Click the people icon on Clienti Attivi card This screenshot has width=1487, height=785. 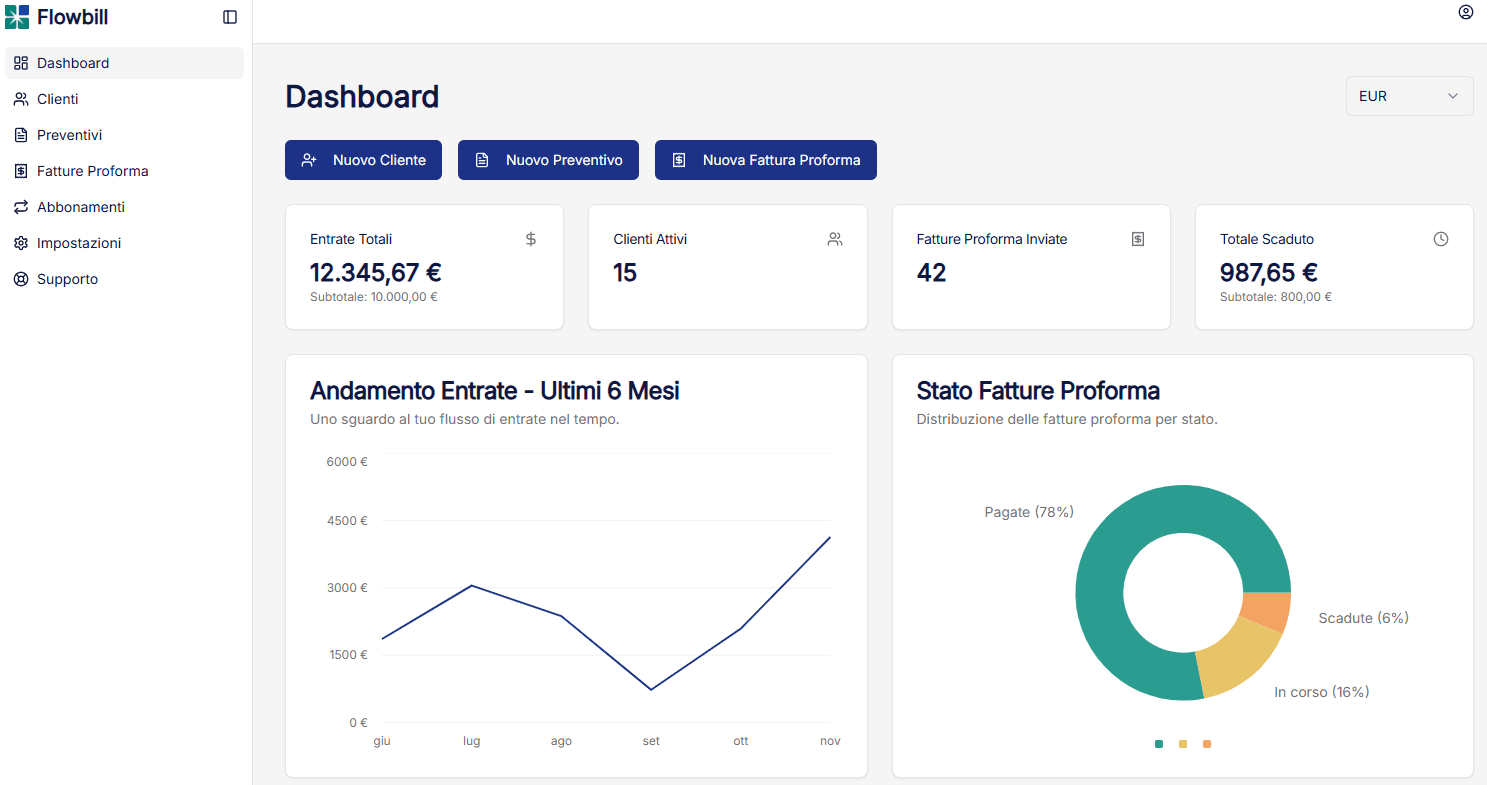834,239
